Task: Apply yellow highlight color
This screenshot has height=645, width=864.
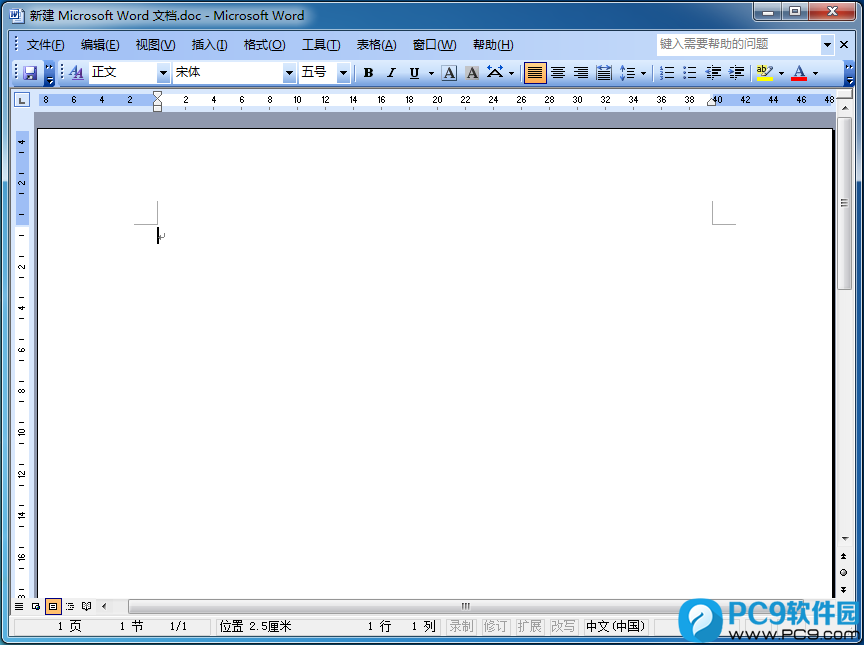Action: click(x=764, y=73)
